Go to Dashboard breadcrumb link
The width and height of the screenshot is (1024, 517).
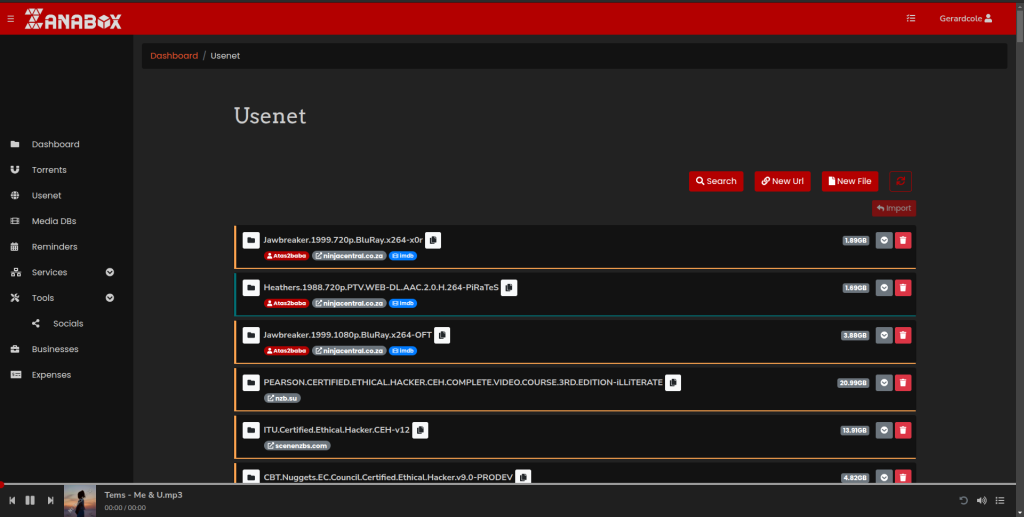(174, 55)
